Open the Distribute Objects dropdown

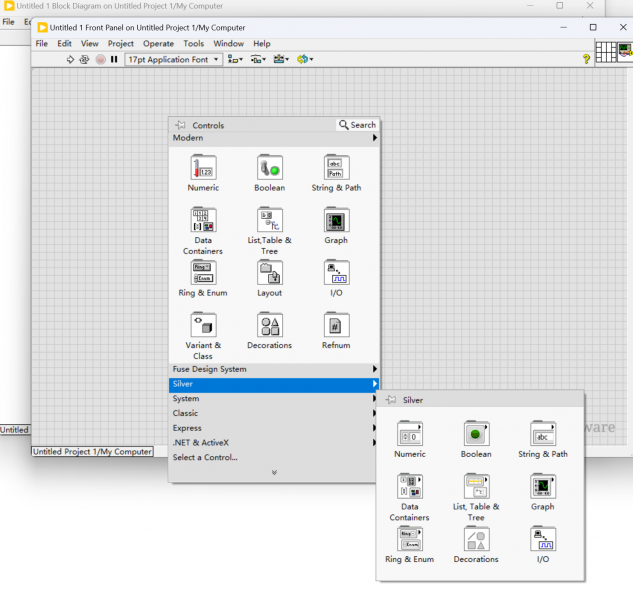pyautogui.click(x=258, y=59)
